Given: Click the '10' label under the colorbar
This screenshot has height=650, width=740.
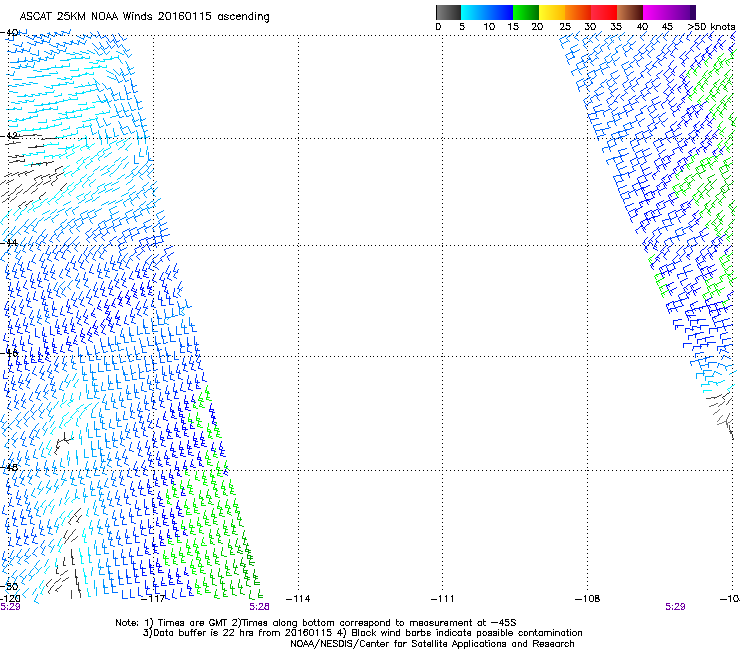Looking at the screenshot, I should [489, 27].
